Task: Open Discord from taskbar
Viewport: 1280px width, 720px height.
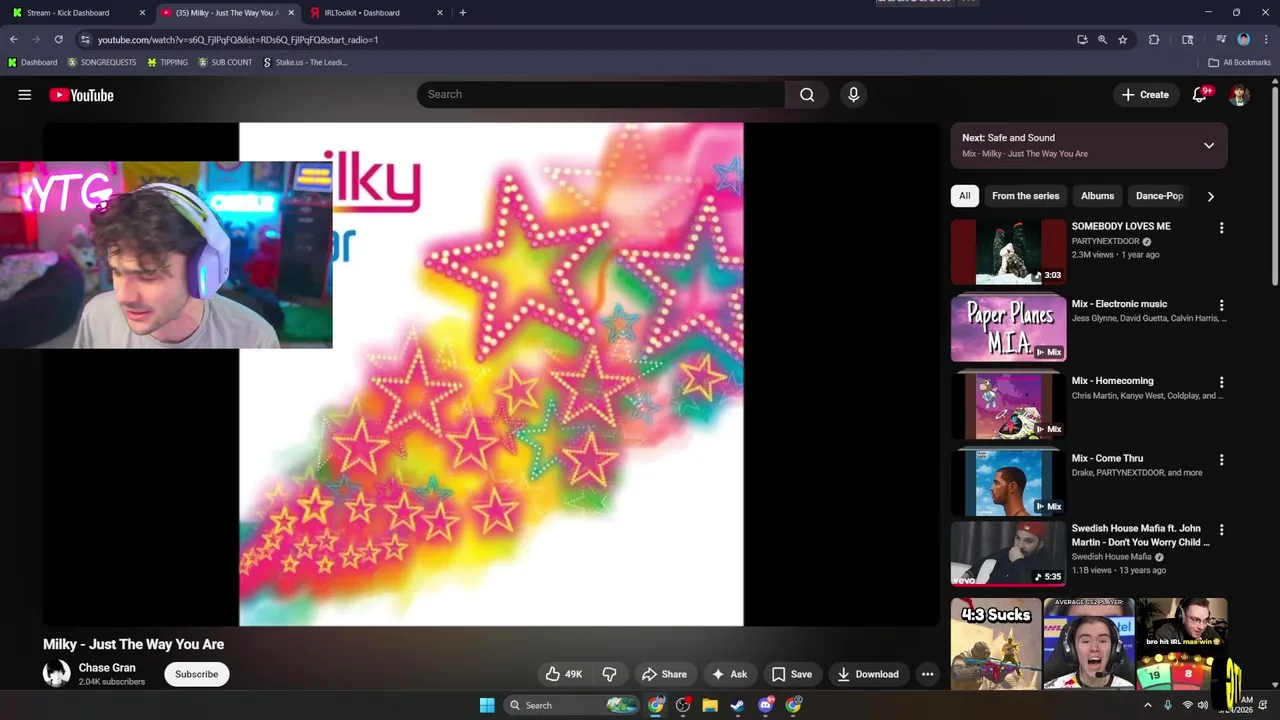Action: tap(766, 705)
